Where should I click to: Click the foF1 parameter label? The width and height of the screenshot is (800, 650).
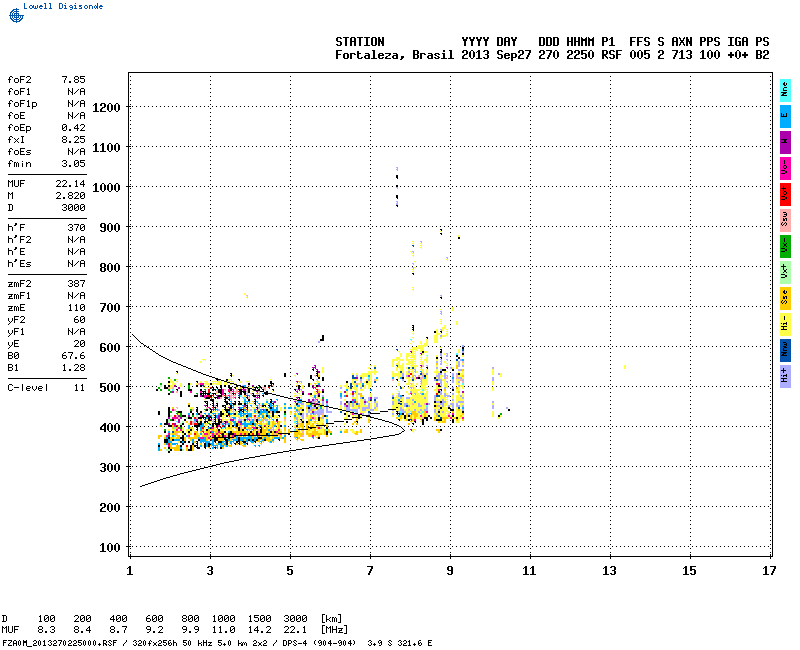[x=19, y=92]
